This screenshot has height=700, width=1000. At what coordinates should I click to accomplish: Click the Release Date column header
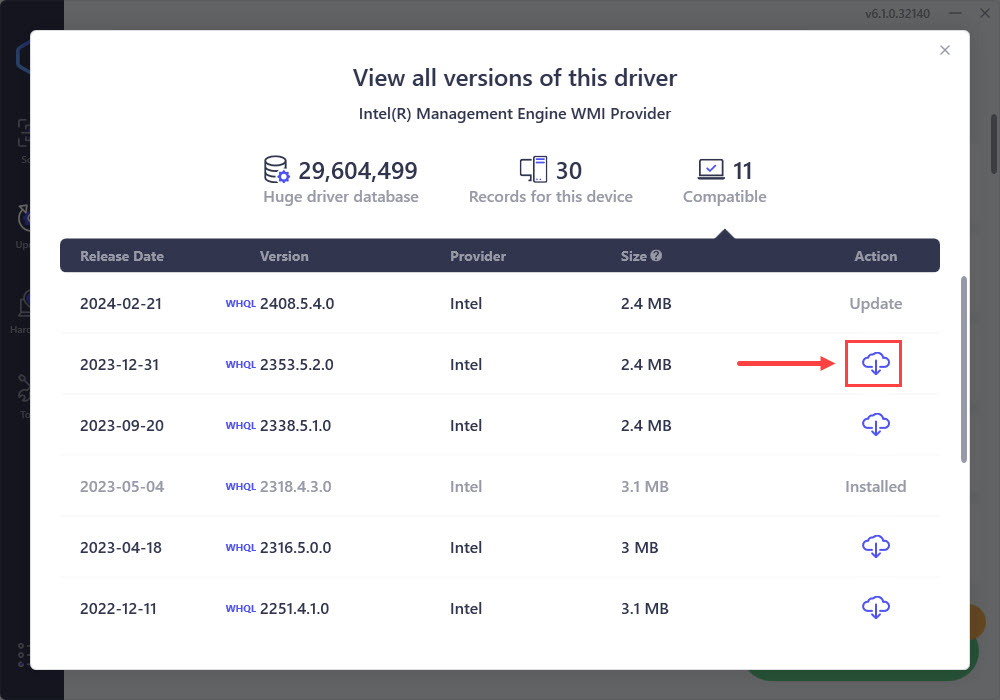tap(121, 256)
